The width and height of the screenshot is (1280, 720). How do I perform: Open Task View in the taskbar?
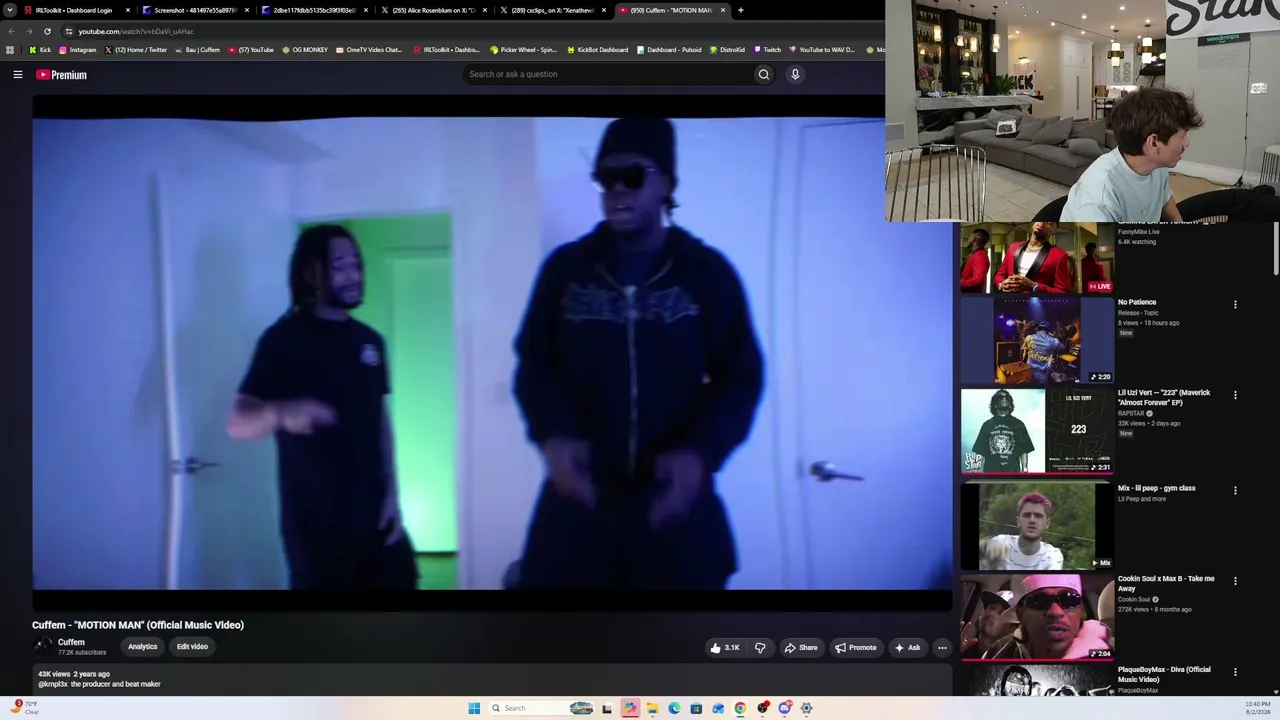[606, 708]
